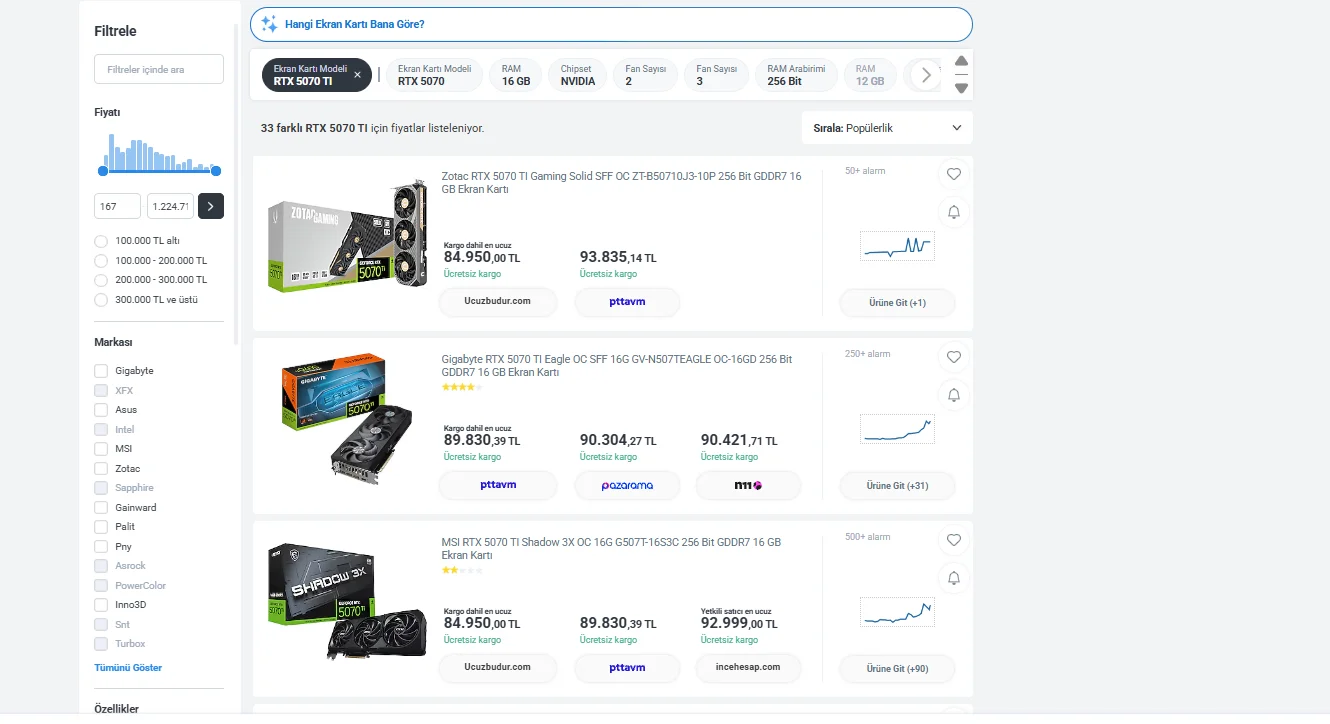The image size is (1330, 724).
Task: Set price alarm for Zotac RTX 5070 TI
Action: 953,212
